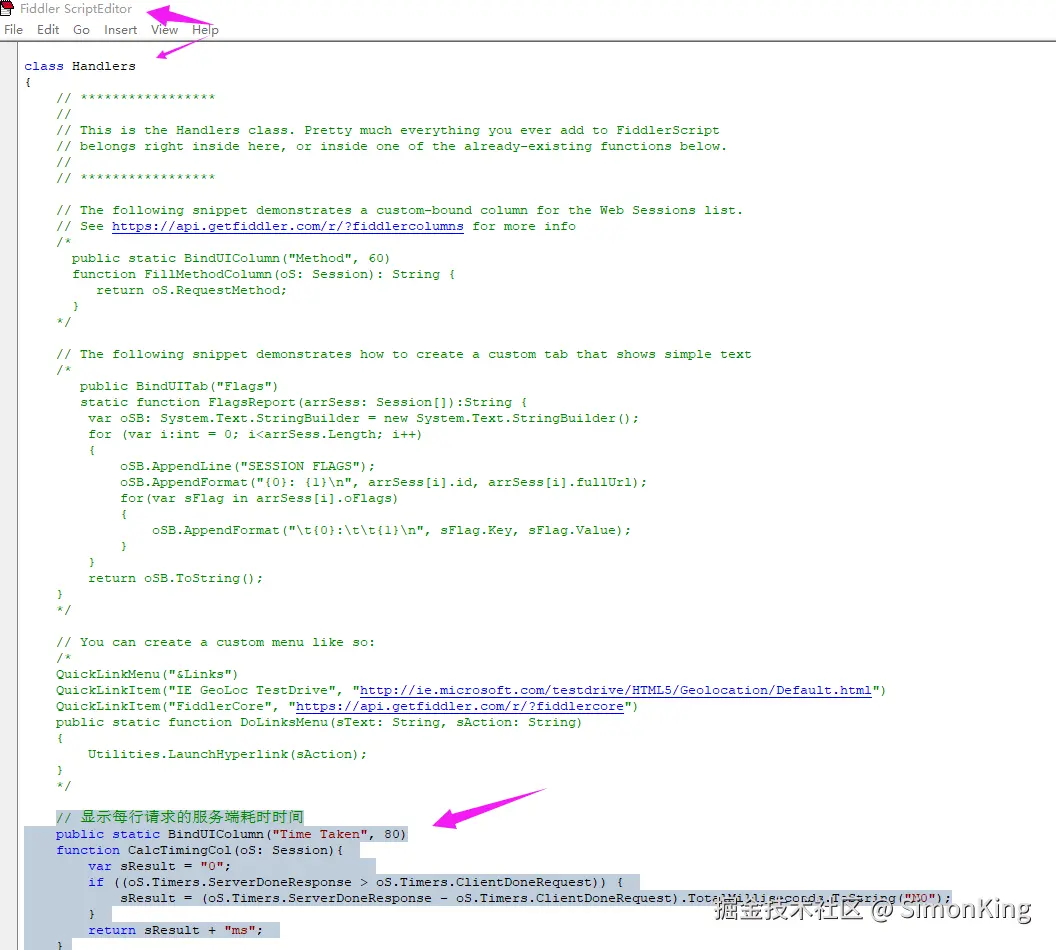This screenshot has width=1056, height=950.
Task: Click the BindUIColumn("Time Taken", 80) line
Action: click(x=231, y=834)
